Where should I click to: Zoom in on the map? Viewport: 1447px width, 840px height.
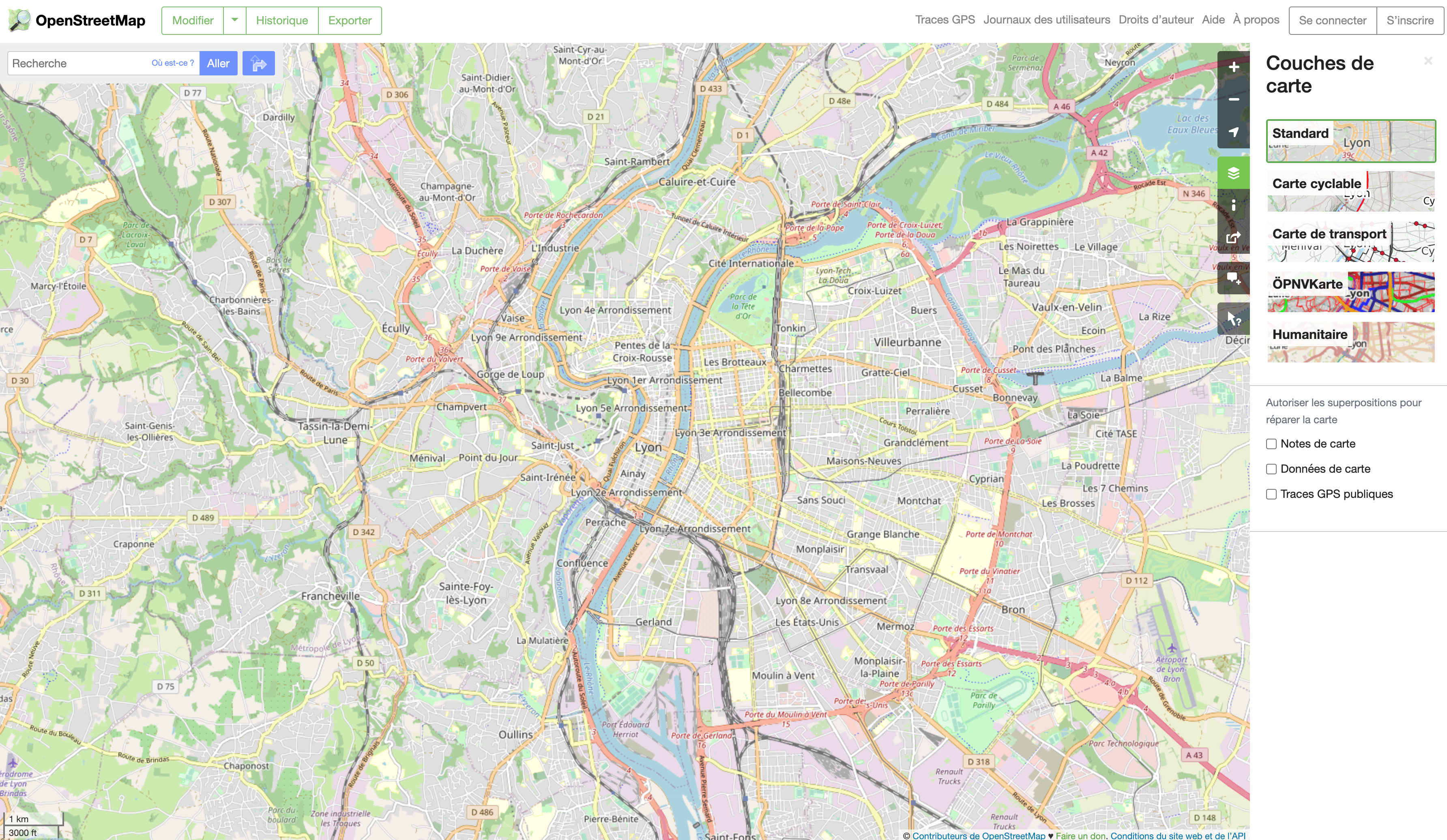(x=1233, y=67)
